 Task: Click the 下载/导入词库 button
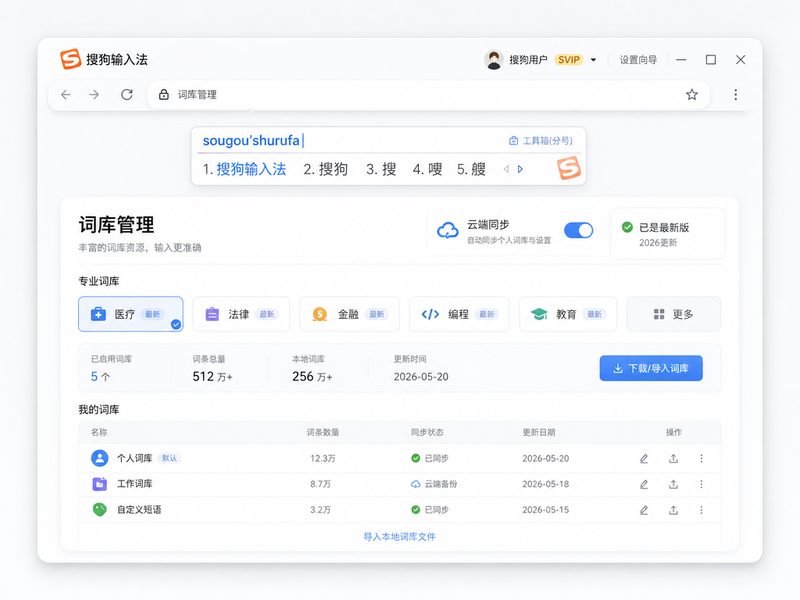pyautogui.click(x=651, y=368)
